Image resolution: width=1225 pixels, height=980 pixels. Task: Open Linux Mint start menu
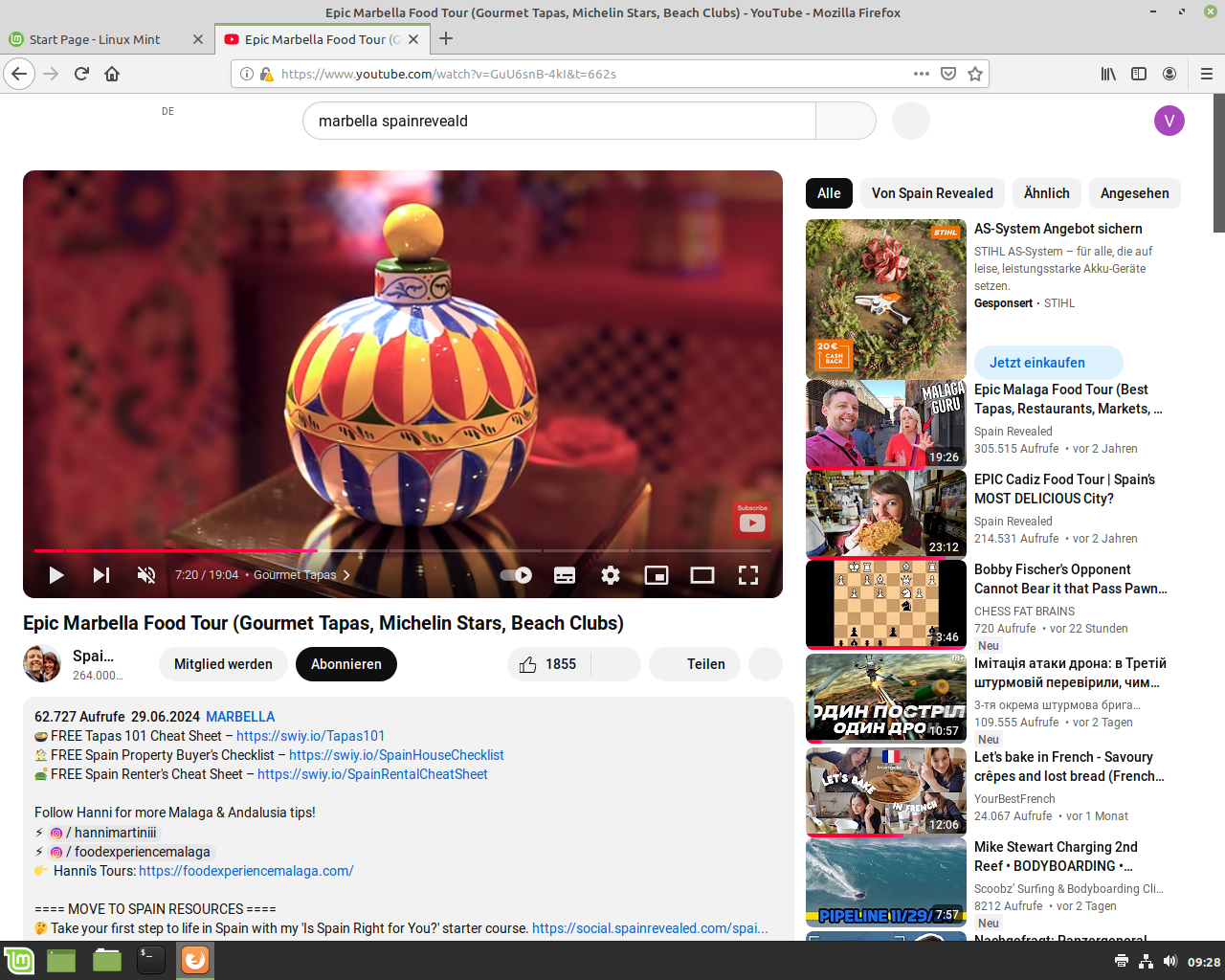(x=19, y=960)
